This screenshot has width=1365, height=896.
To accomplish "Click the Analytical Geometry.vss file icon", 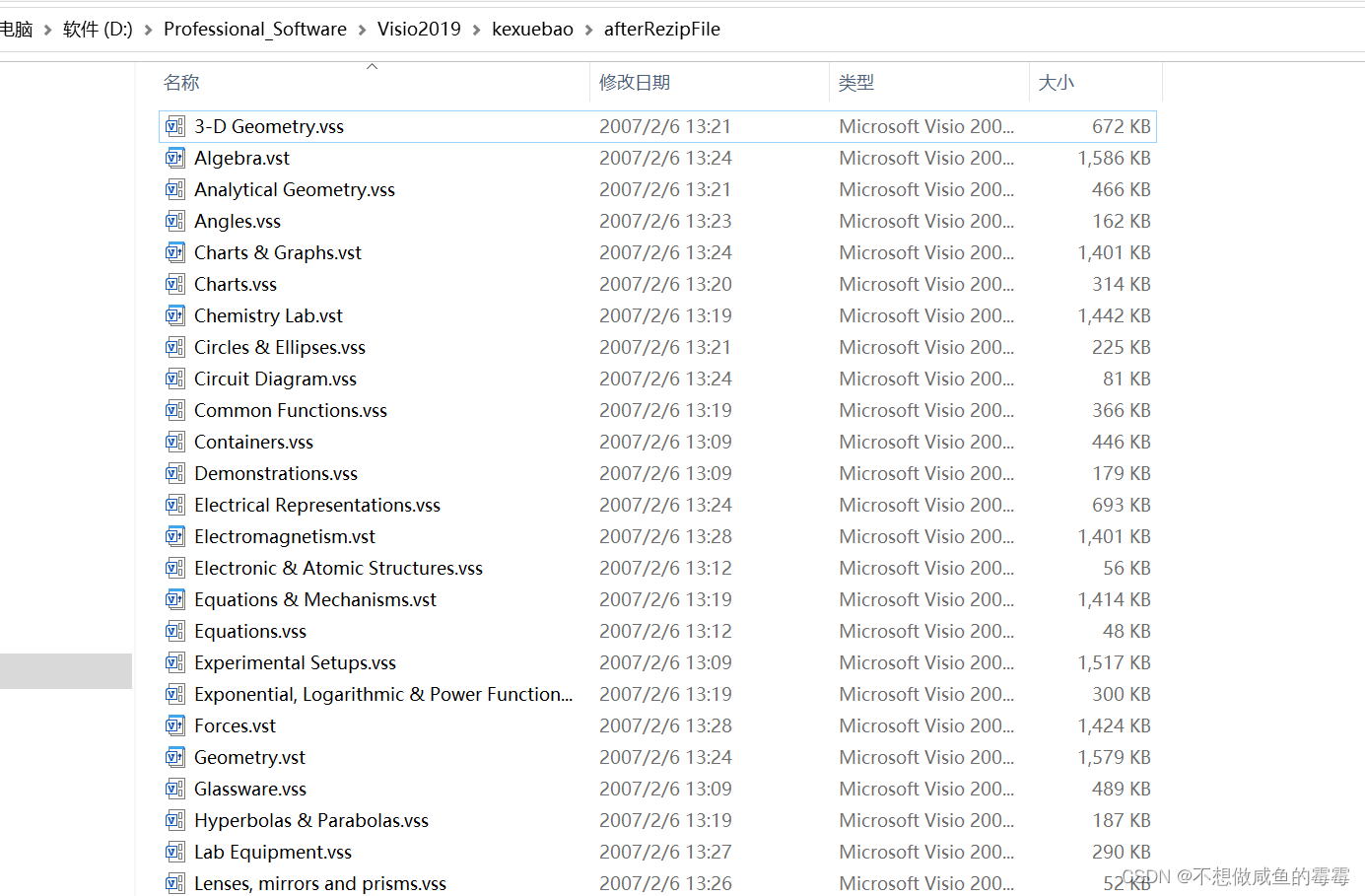I will pyautogui.click(x=174, y=189).
